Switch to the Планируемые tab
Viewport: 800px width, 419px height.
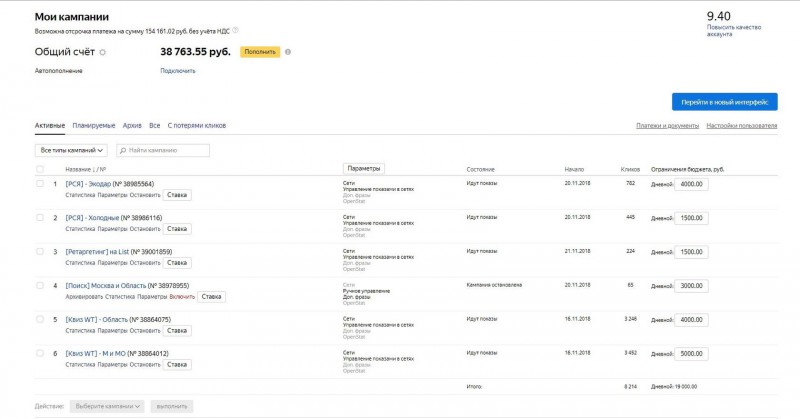click(94, 126)
